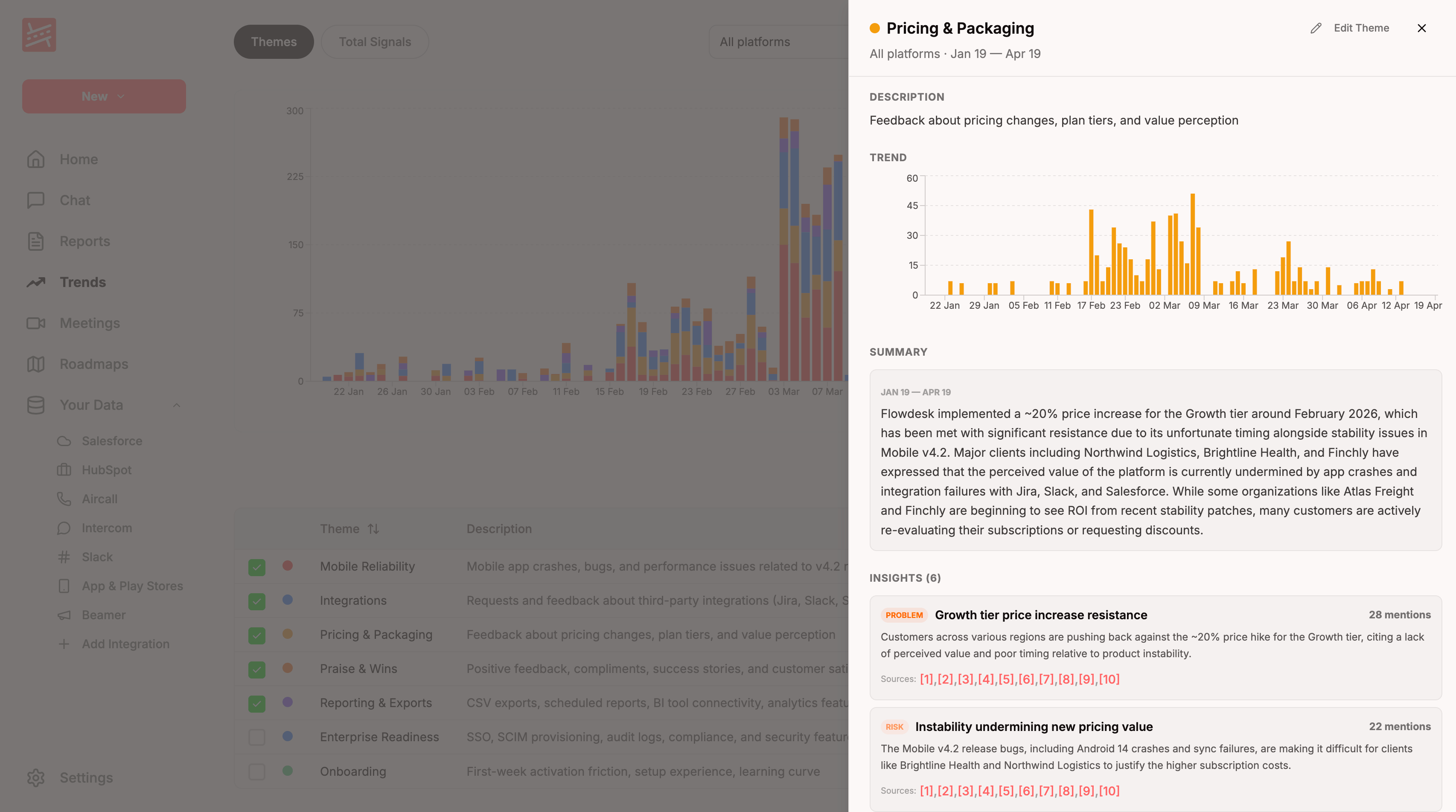
Task: Select the Reporting & Exports theme name
Action: 376,703
